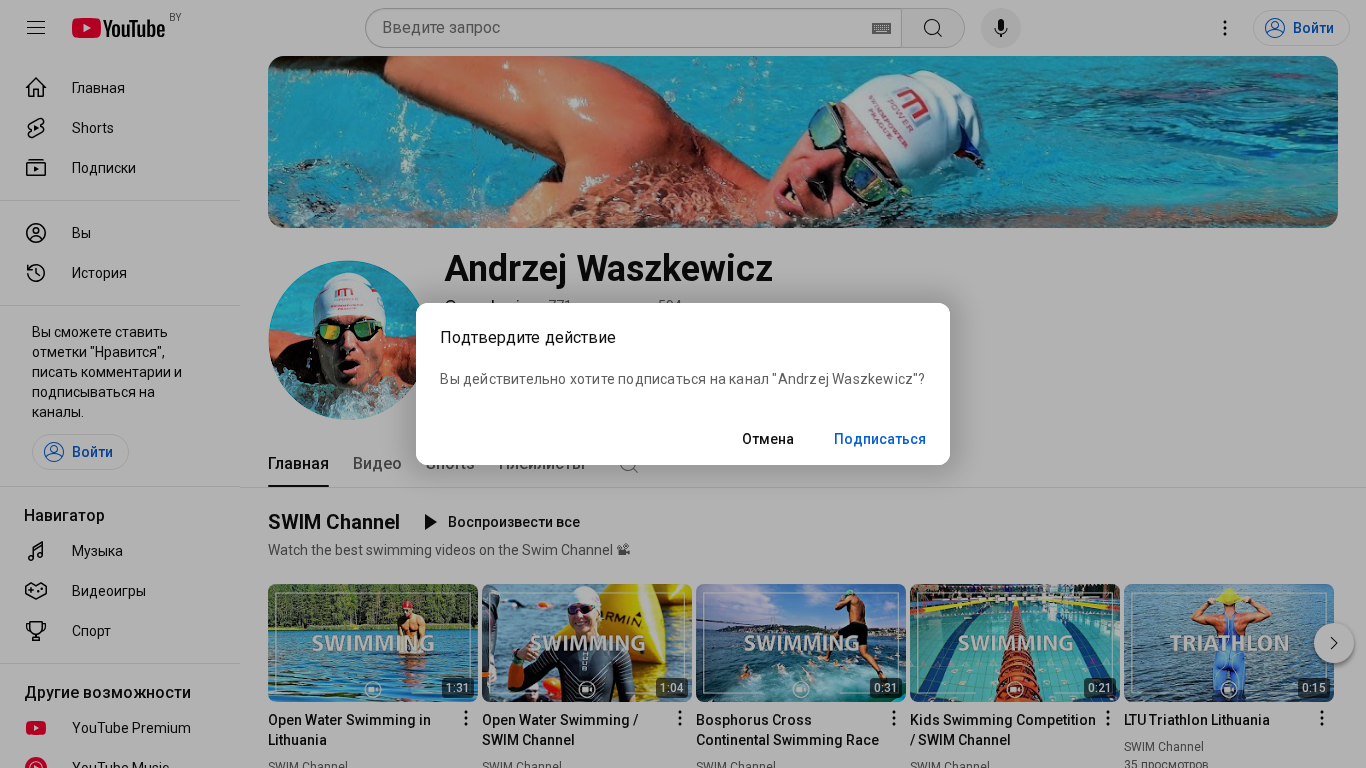Open the Вы profile icon in sidebar
Image resolution: width=1366 pixels, height=768 pixels.
click(36, 233)
